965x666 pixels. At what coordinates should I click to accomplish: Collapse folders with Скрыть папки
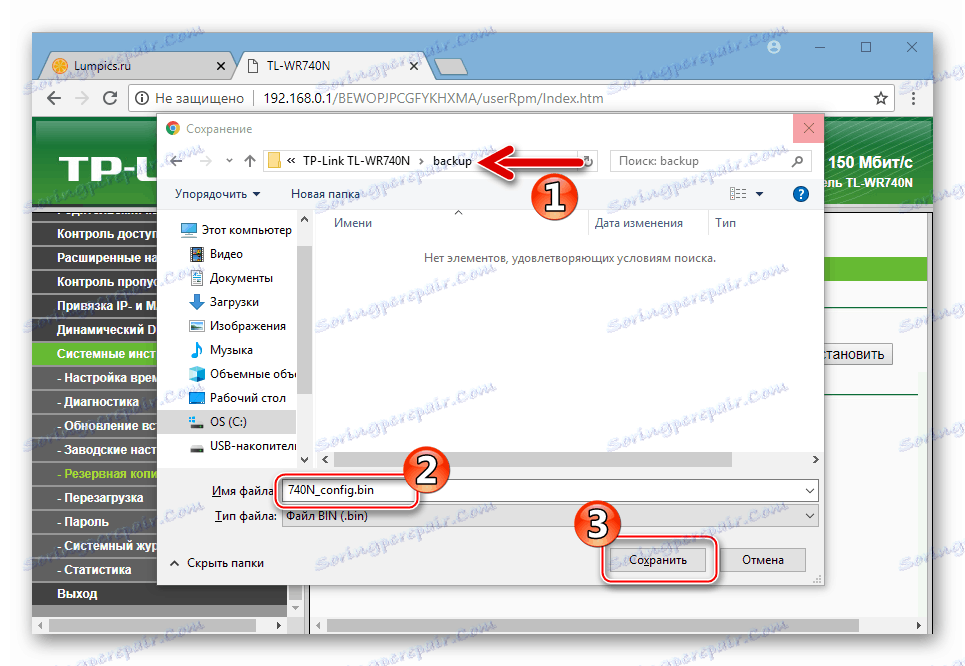[217, 563]
